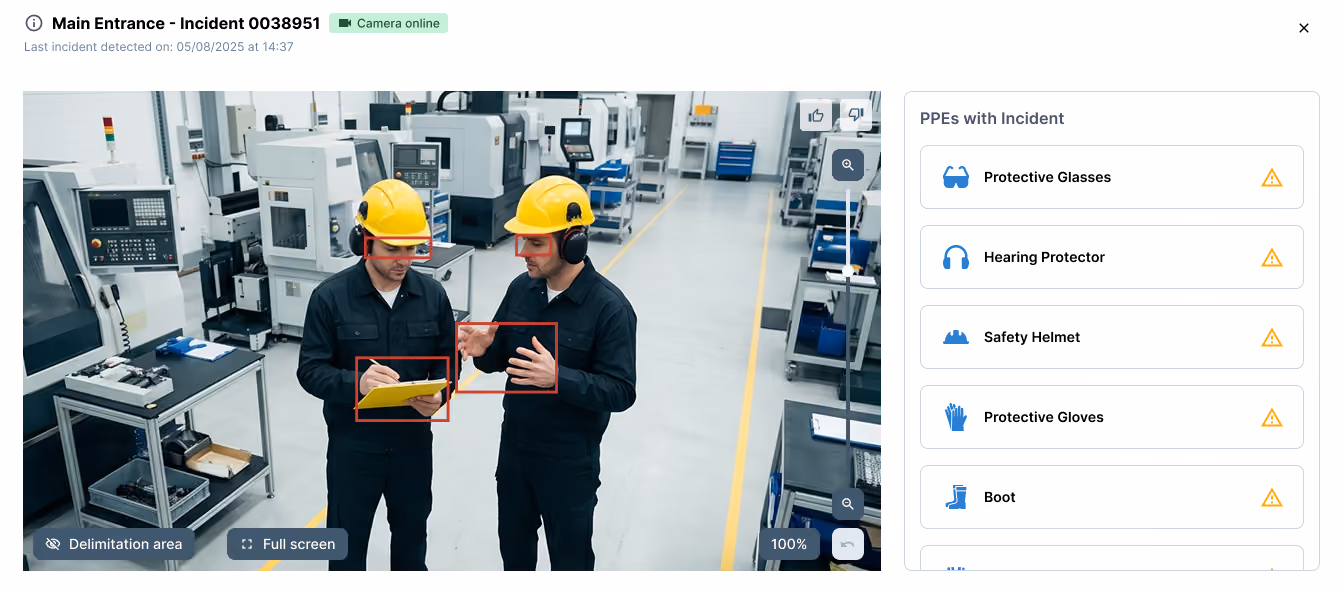The height and width of the screenshot is (595, 1344).
Task: Toggle the Delimitation area visibility
Action: (x=114, y=544)
